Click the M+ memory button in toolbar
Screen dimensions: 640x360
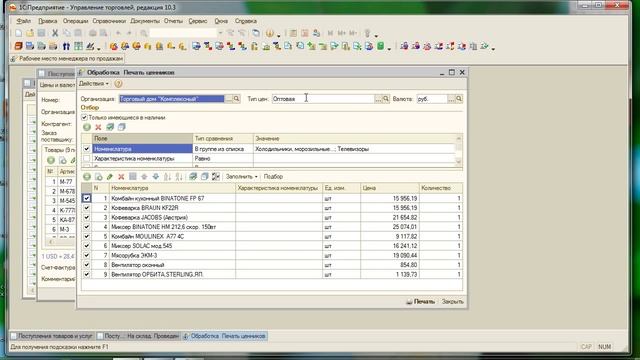coord(342,33)
